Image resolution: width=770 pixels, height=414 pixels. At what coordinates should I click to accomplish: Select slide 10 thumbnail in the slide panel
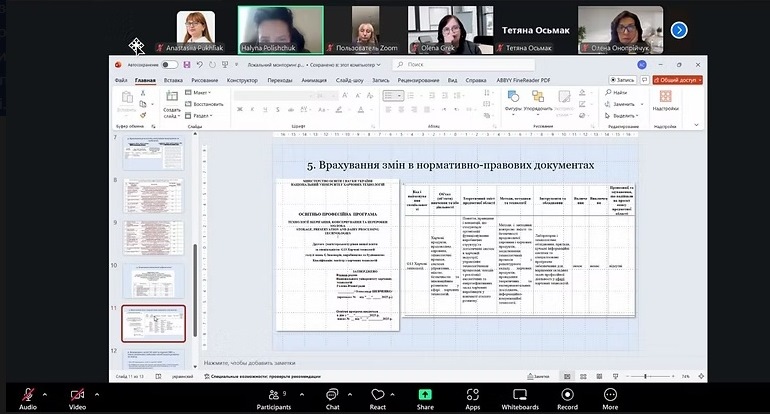153,280
